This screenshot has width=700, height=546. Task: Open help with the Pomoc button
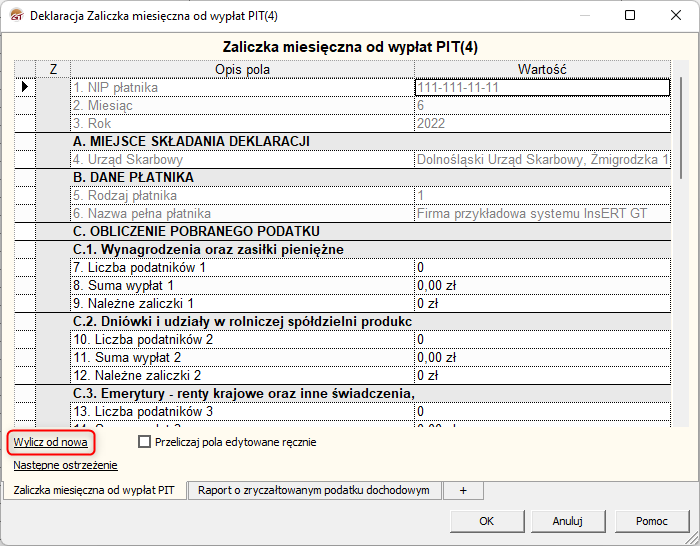point(651,521)
